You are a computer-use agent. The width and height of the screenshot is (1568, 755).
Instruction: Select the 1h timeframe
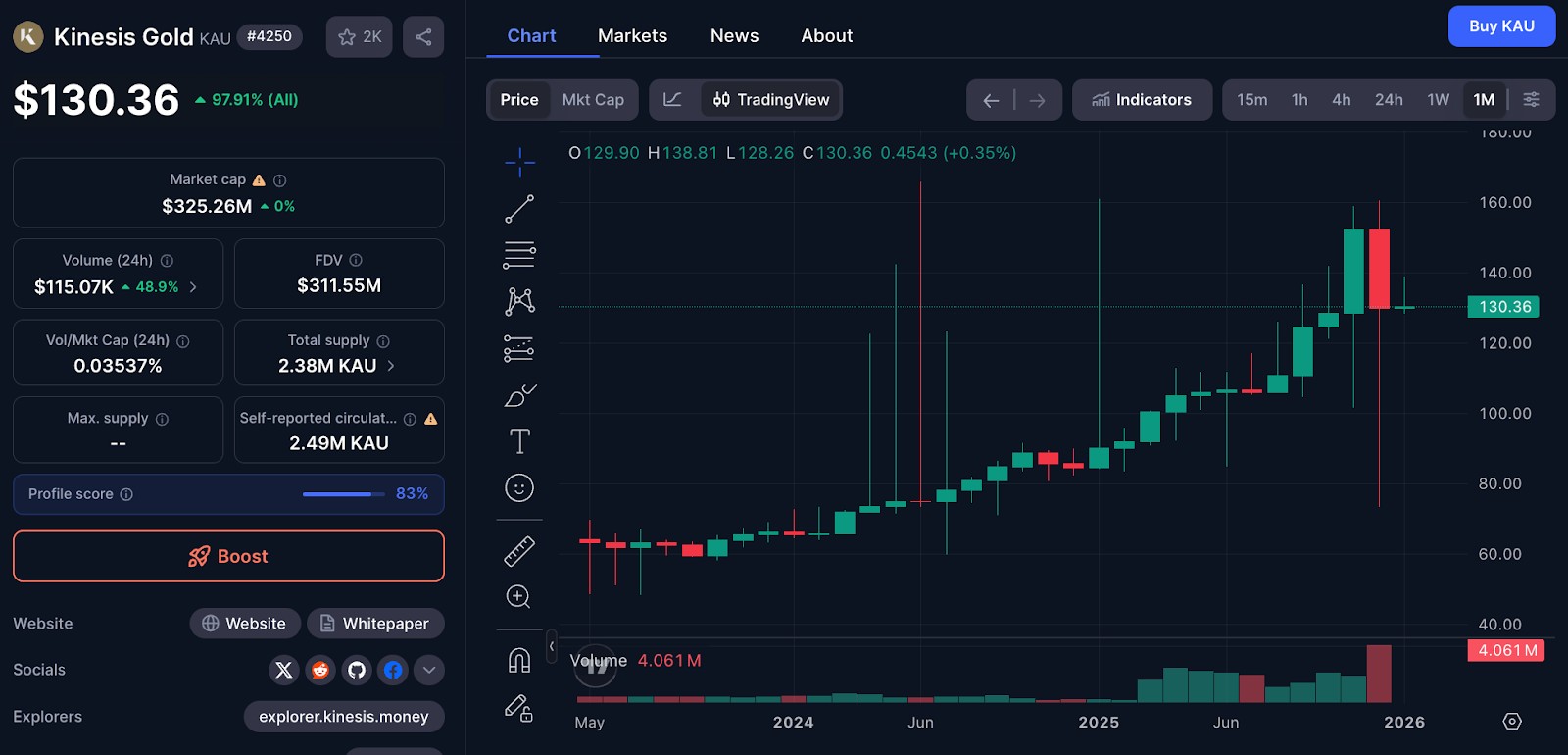click(x=1299, y=100)
